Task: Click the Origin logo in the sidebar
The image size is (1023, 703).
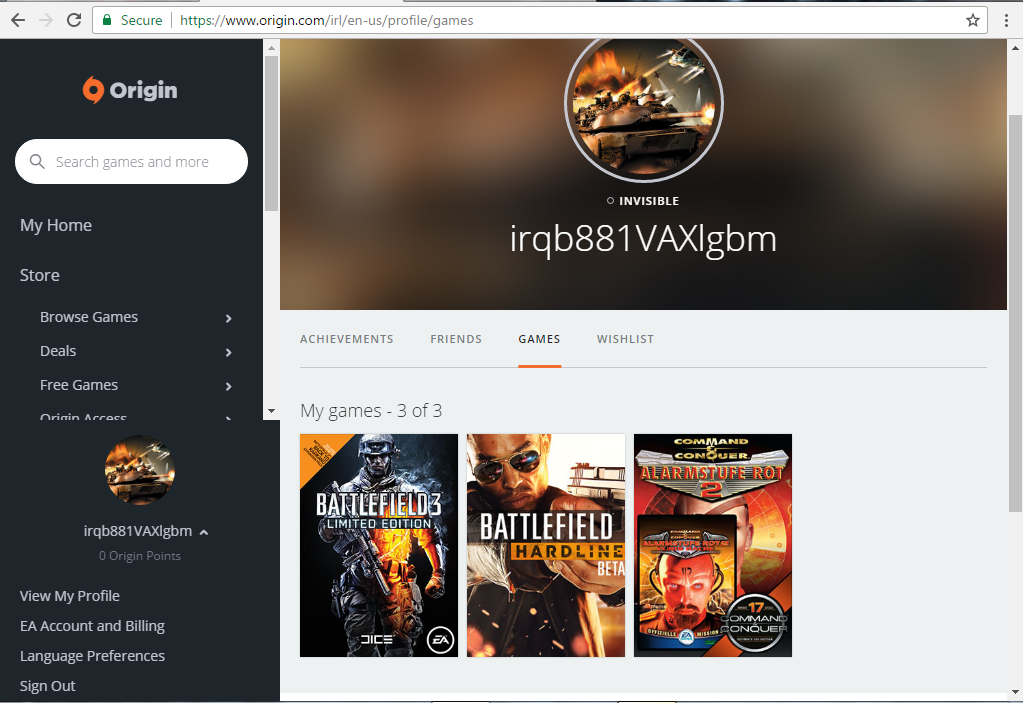Action: (x=130, y=90)
